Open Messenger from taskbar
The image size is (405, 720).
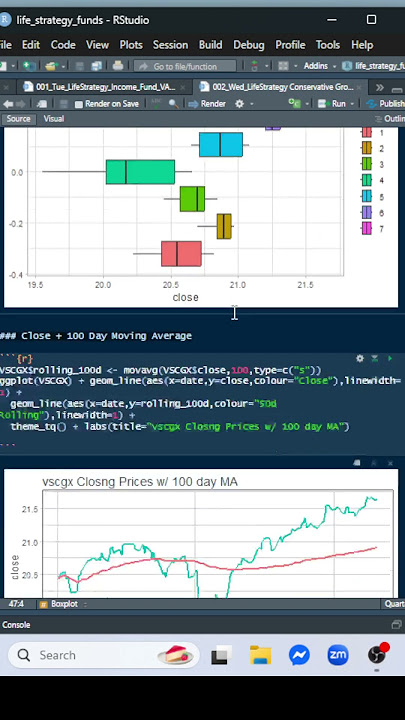point(299,655)
